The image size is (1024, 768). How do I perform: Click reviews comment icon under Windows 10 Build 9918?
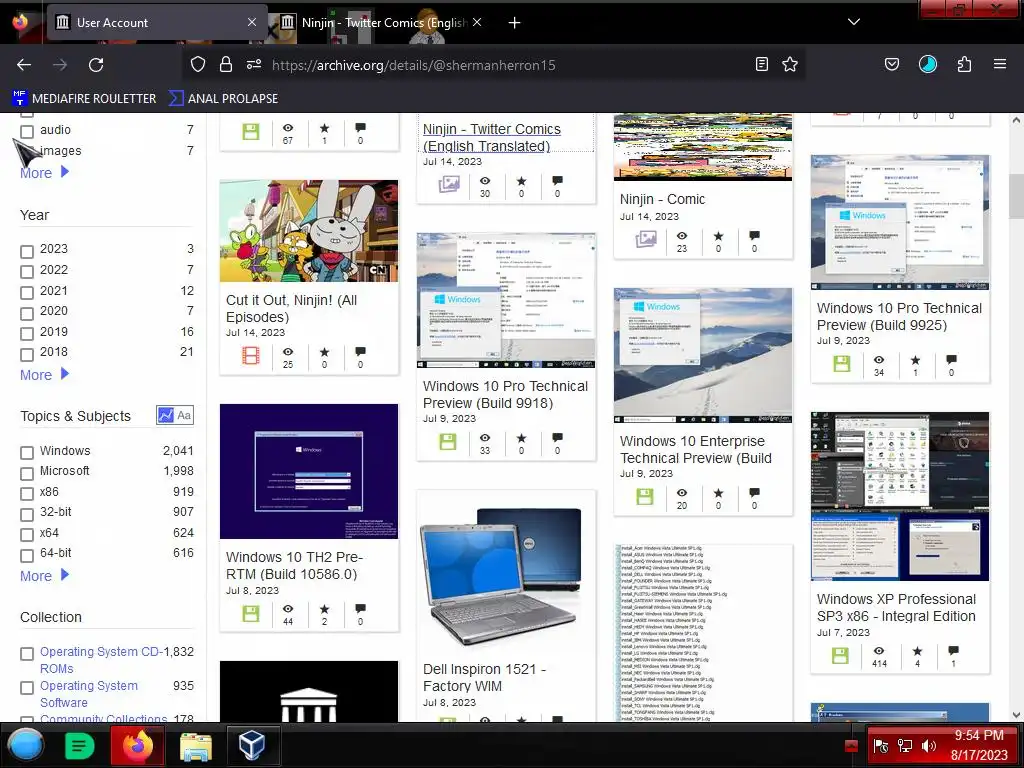coord(557,438)
